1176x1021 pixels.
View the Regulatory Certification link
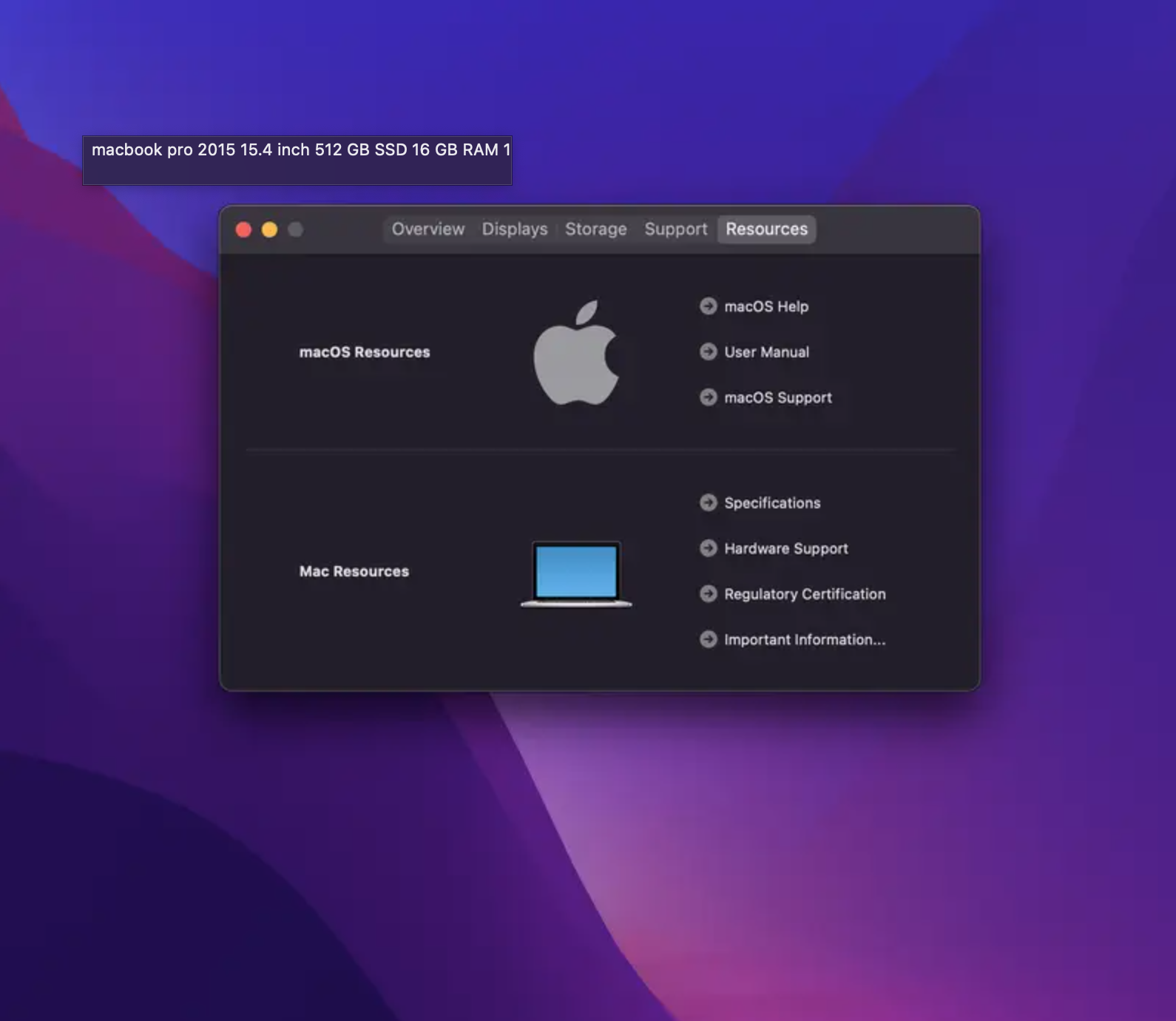(x=805, y=594)
